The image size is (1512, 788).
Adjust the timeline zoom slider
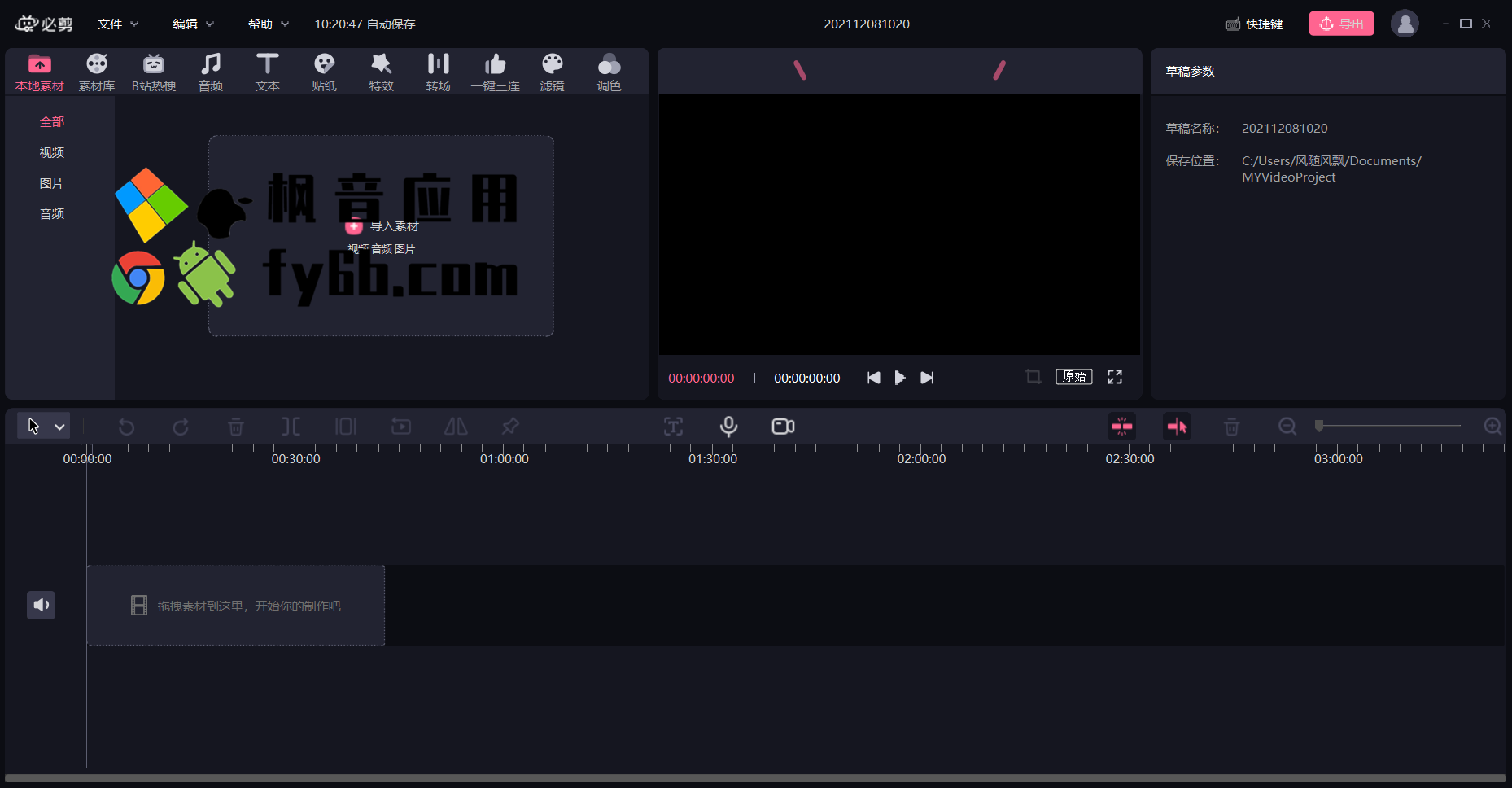click(1390, 426)
